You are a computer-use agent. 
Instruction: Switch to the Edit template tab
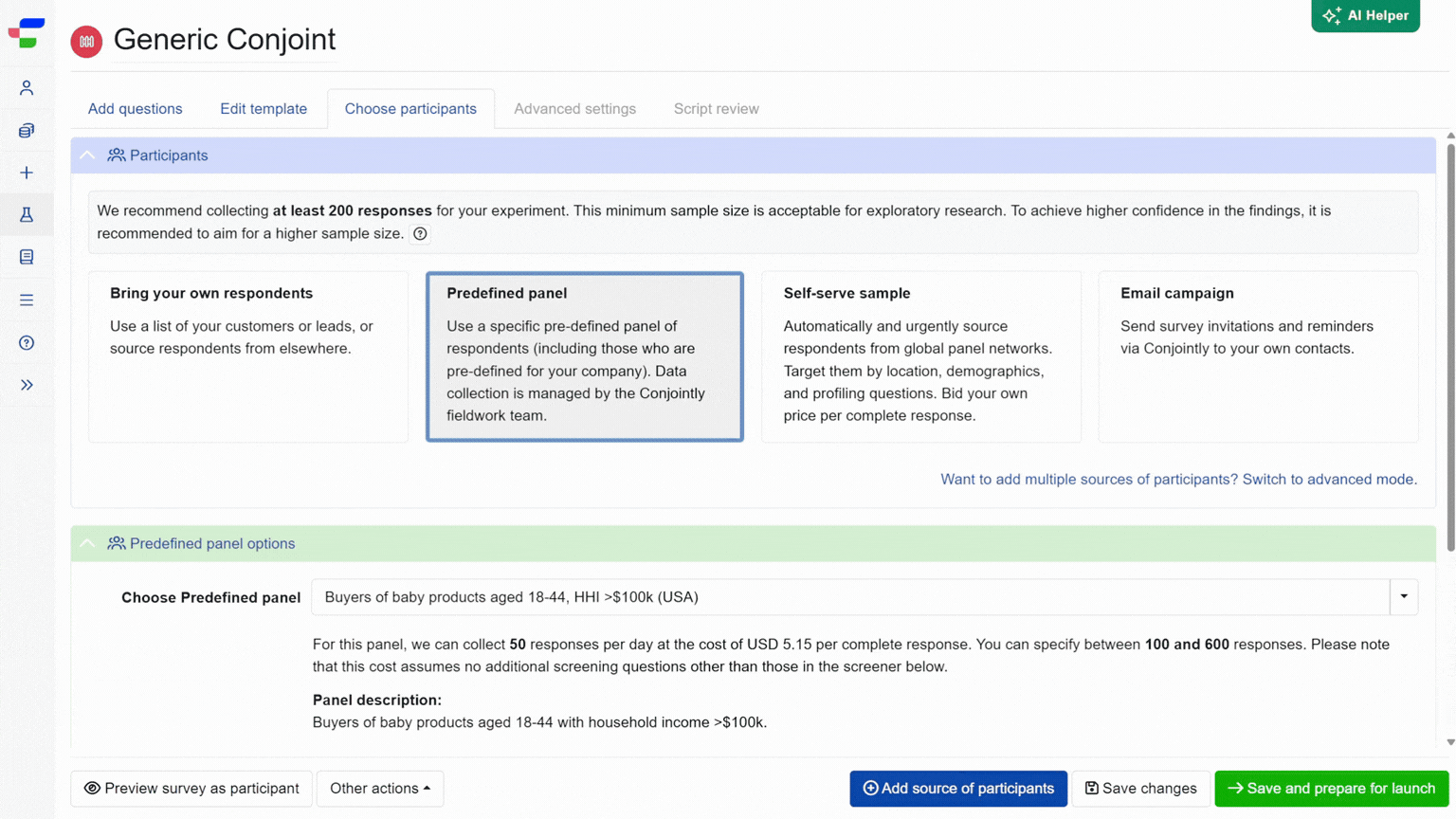pyautogui.click(x=264, y=109)
